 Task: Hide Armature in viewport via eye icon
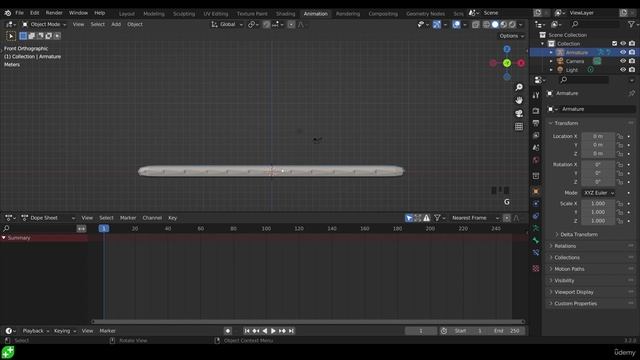pos(623,52)
